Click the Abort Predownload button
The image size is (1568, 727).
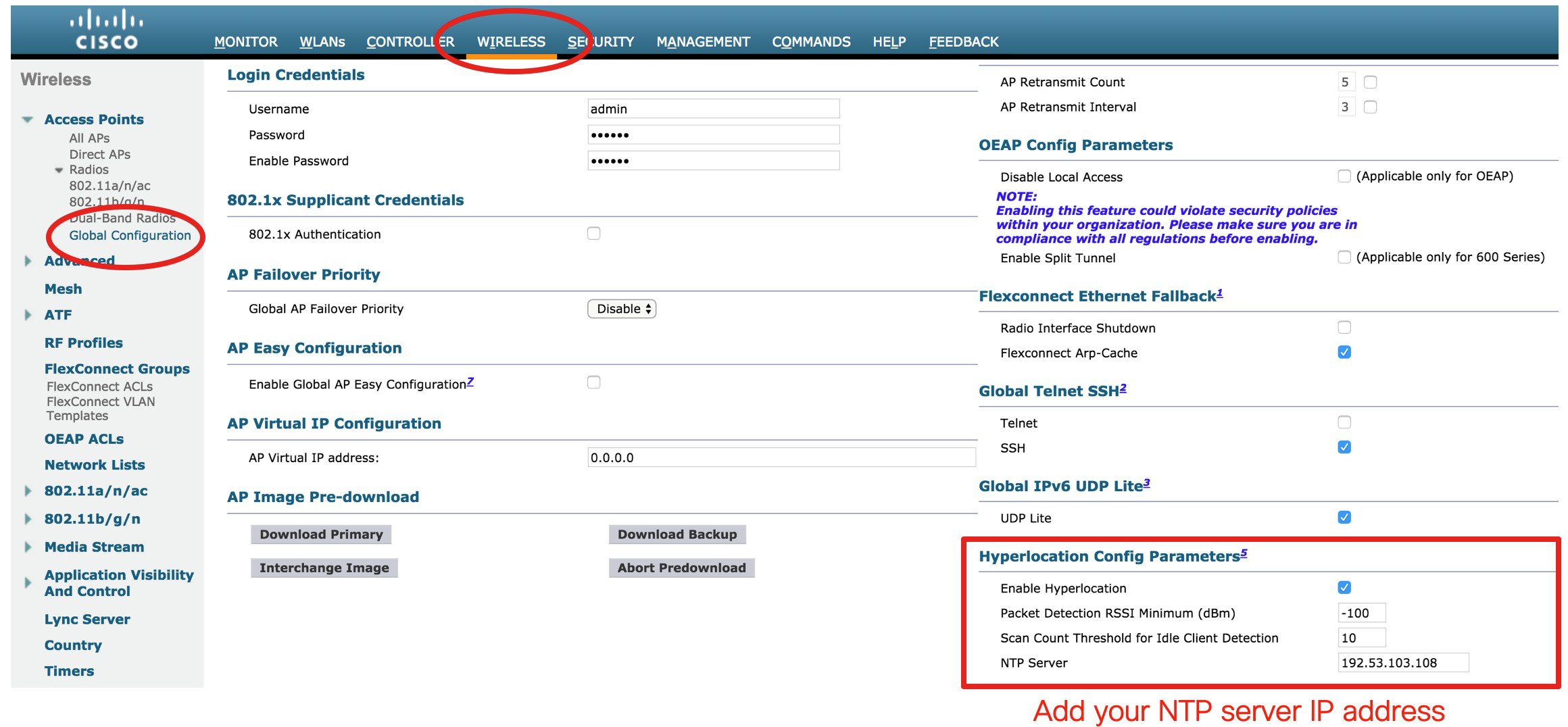[x=681, y=568]
